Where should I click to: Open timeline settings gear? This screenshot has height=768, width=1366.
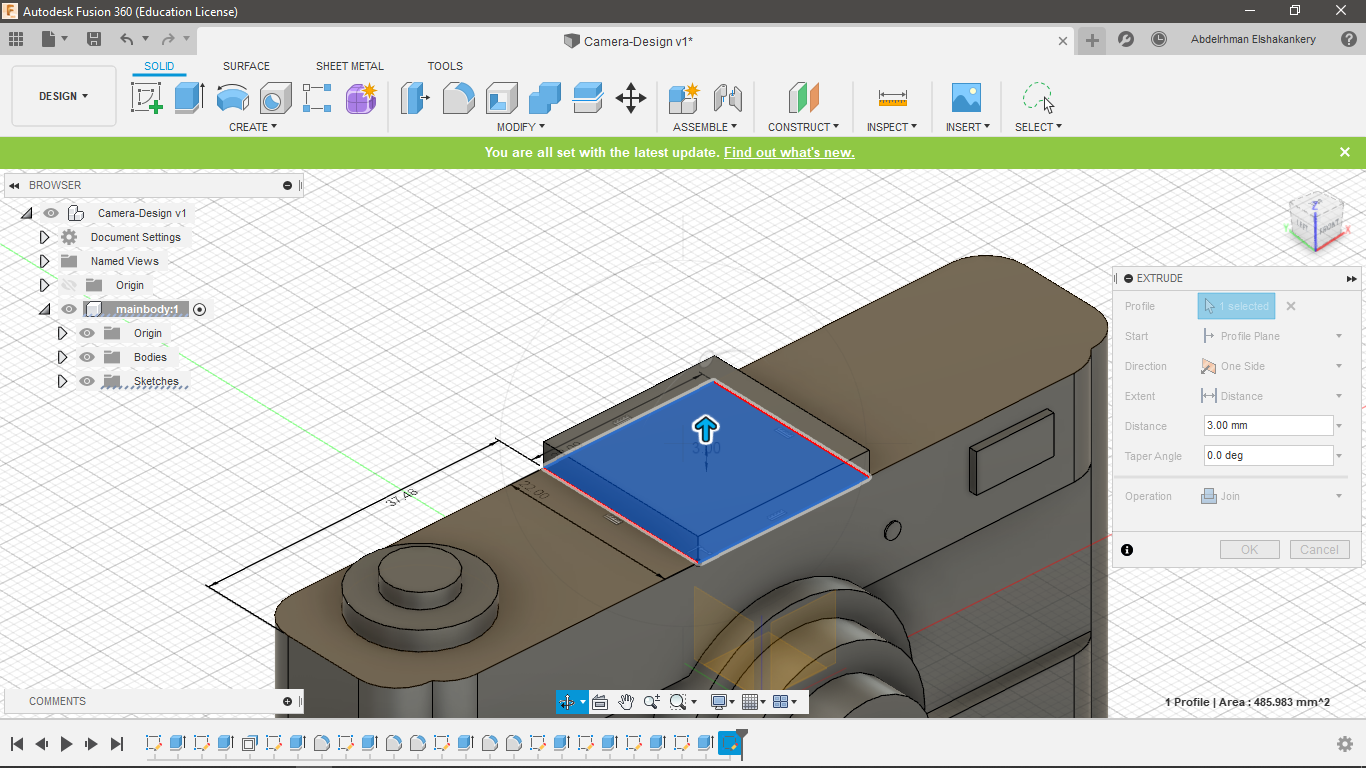[1345, 743]
